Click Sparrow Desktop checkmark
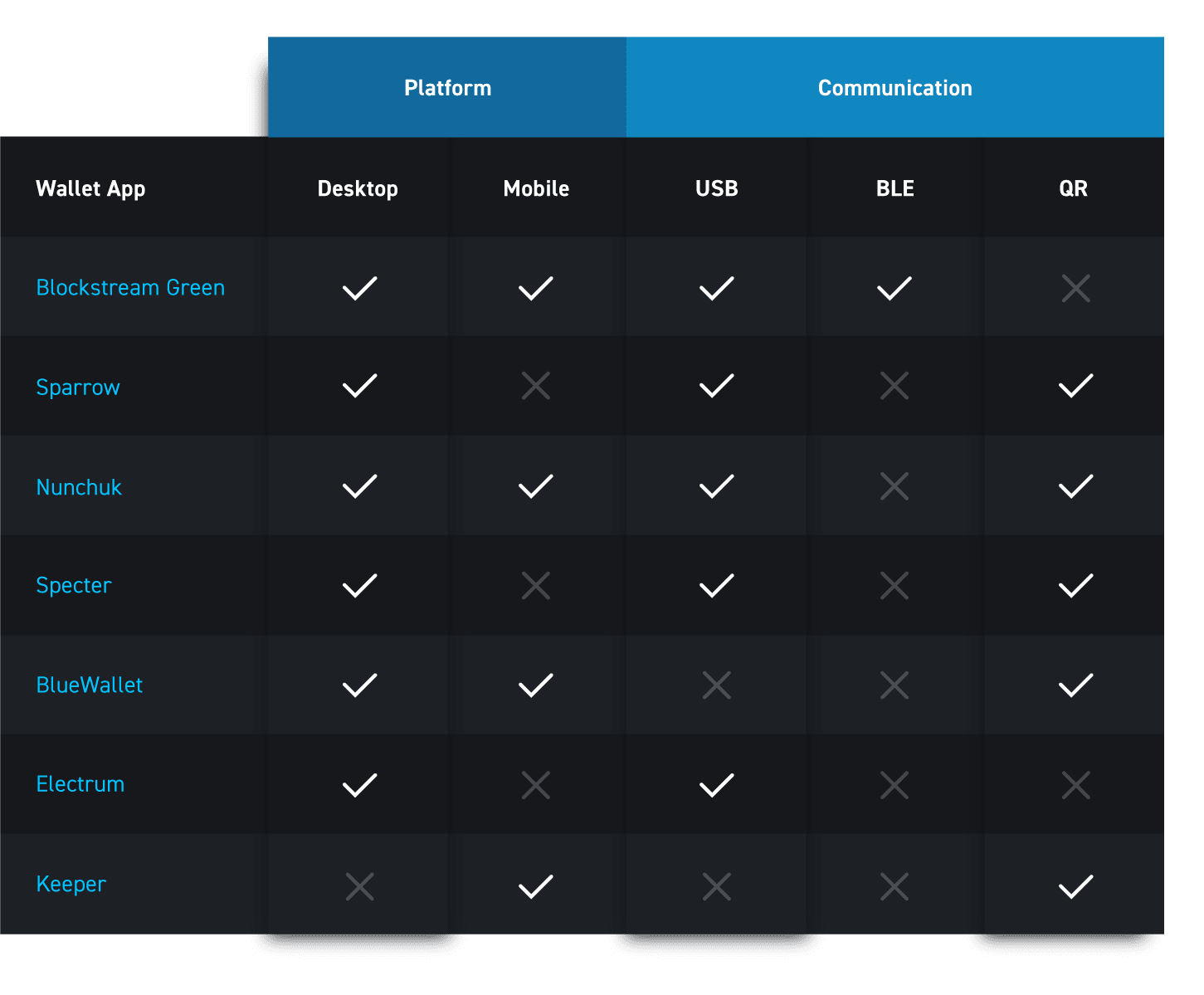This screenshot has width=1204, height=995. point(360,386)
